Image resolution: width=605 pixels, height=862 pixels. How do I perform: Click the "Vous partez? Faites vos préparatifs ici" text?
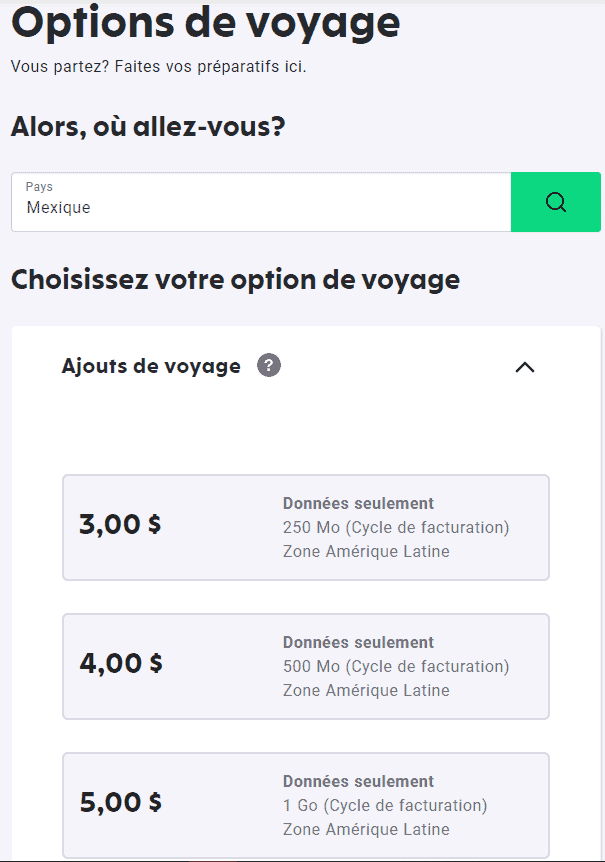[x=158, y=67]
